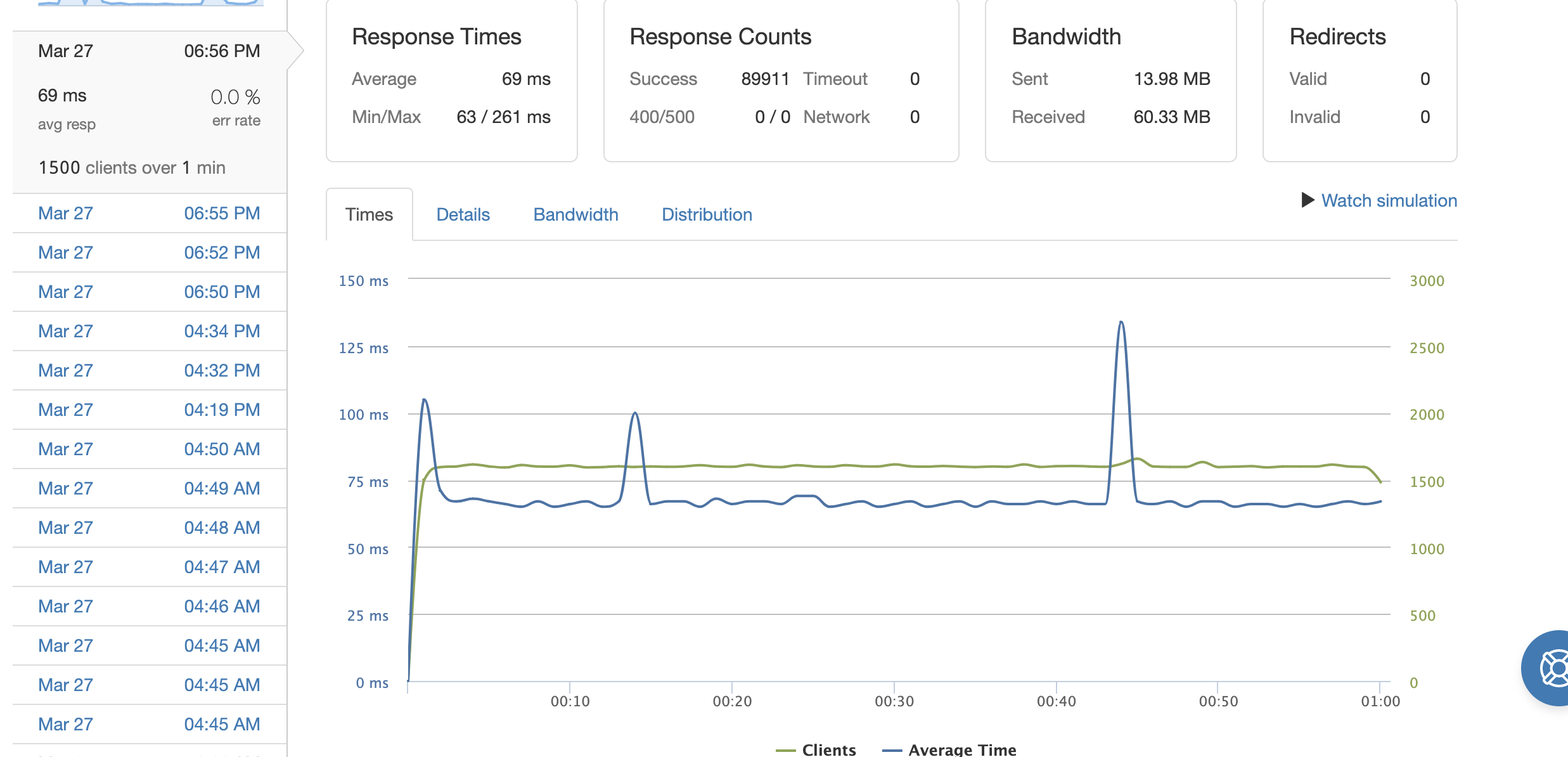Click the tallest response time spike
The image size is (1568, 757).
[x=1121, y=323]
